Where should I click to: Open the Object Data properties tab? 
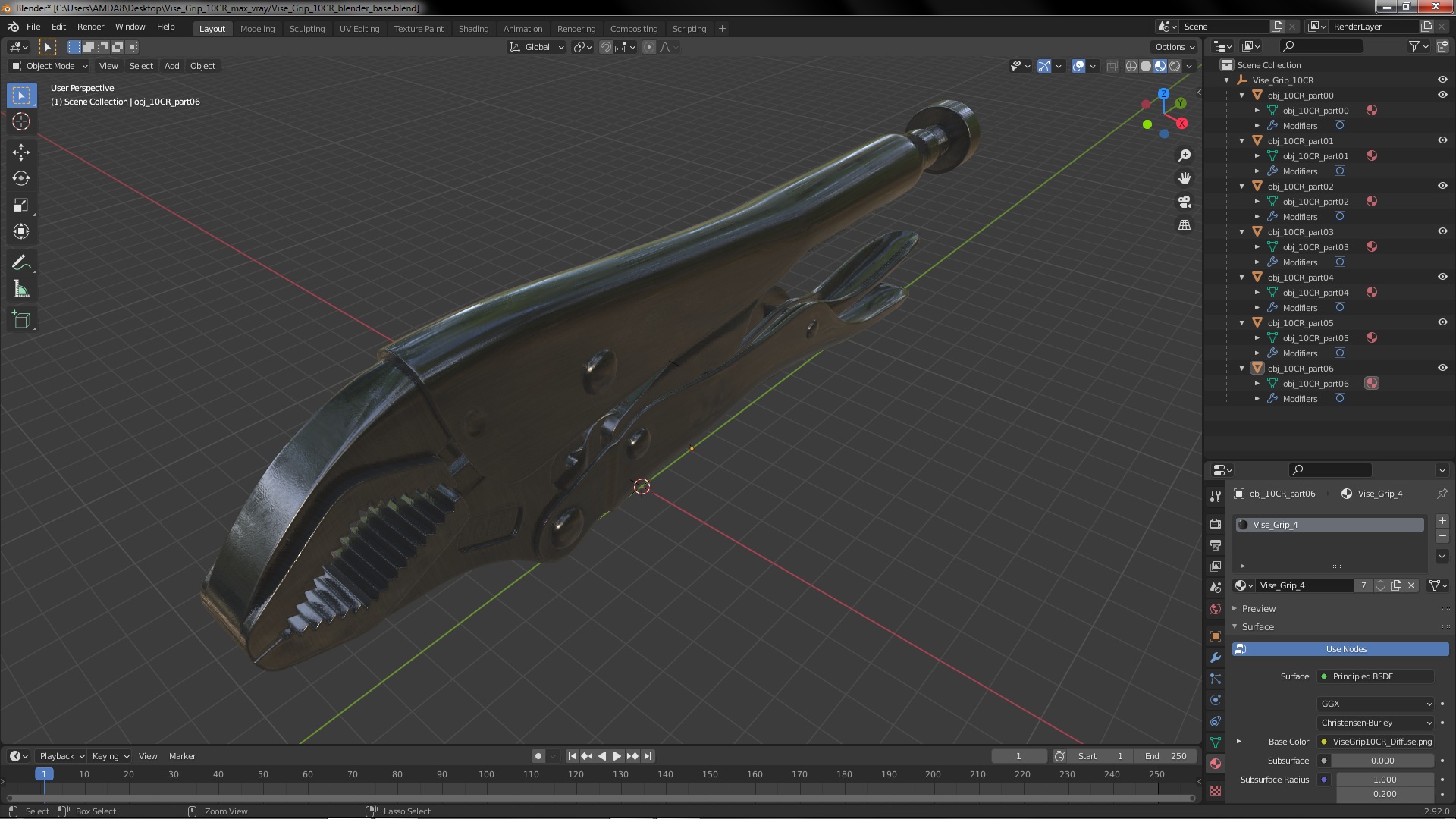(x=1216, y=742)
